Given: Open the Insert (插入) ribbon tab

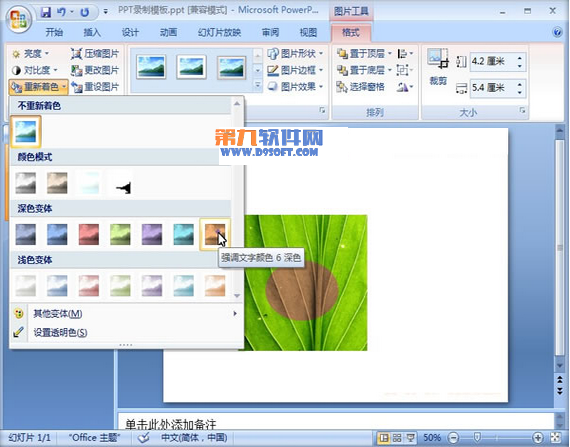Looking at the screenshot, I should 92,32.
